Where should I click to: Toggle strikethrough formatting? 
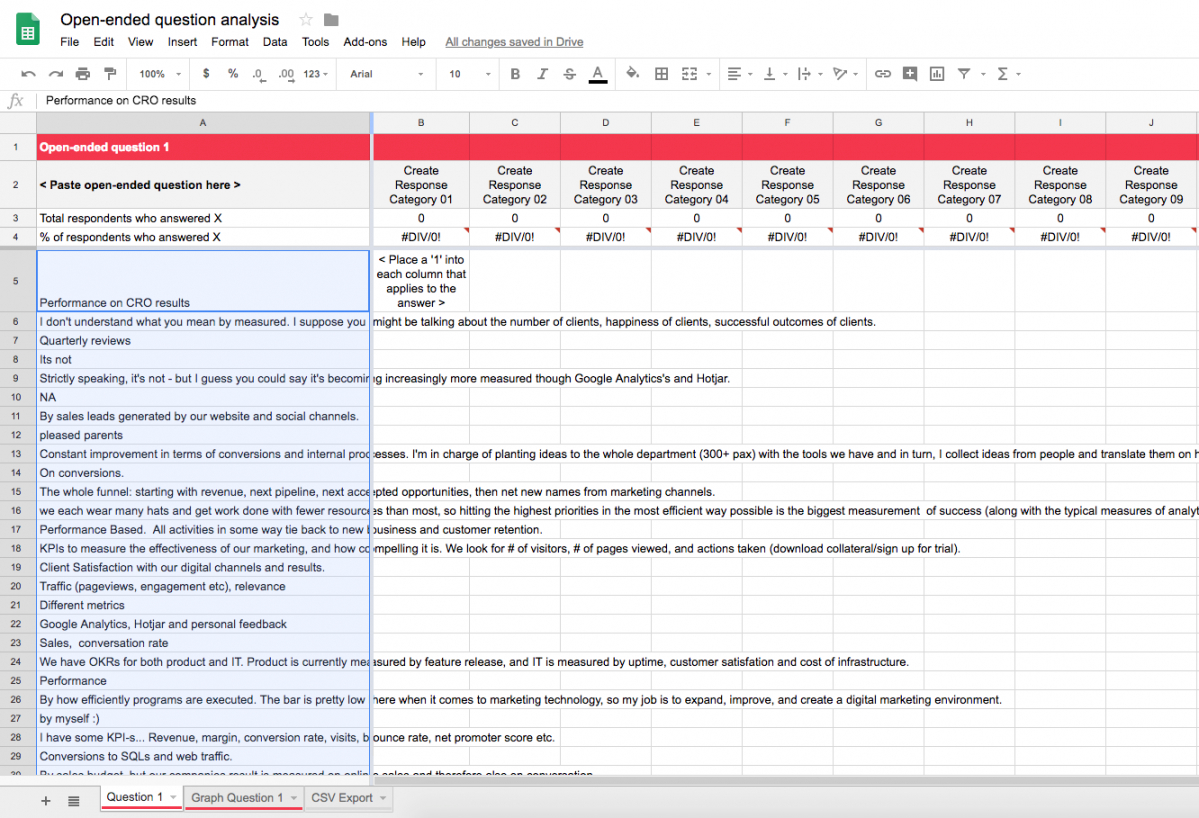(x=569, y=74)
